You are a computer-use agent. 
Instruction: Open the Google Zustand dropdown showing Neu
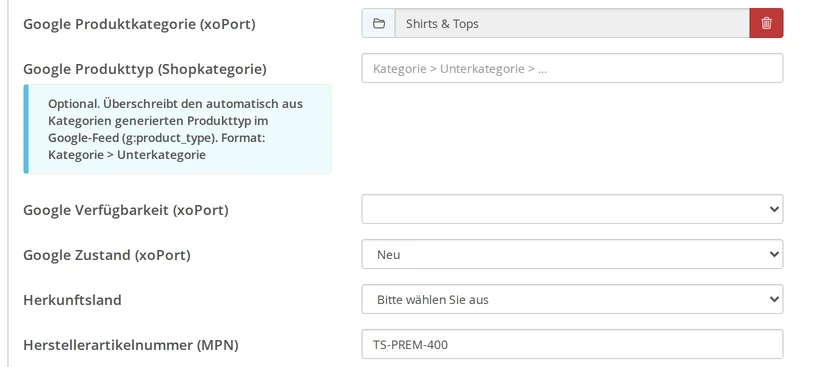[x=572, y=254]
